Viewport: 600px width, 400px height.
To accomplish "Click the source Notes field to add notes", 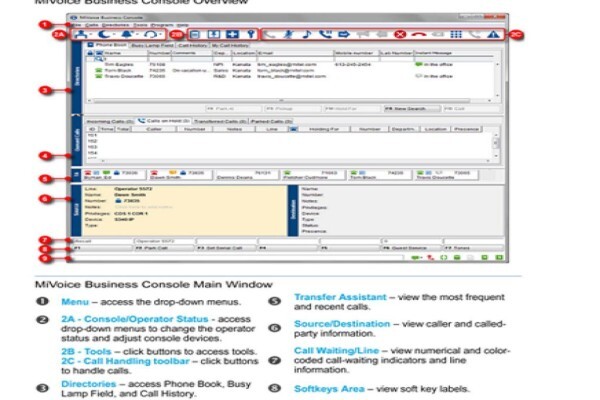I will [x=144, y=207].
